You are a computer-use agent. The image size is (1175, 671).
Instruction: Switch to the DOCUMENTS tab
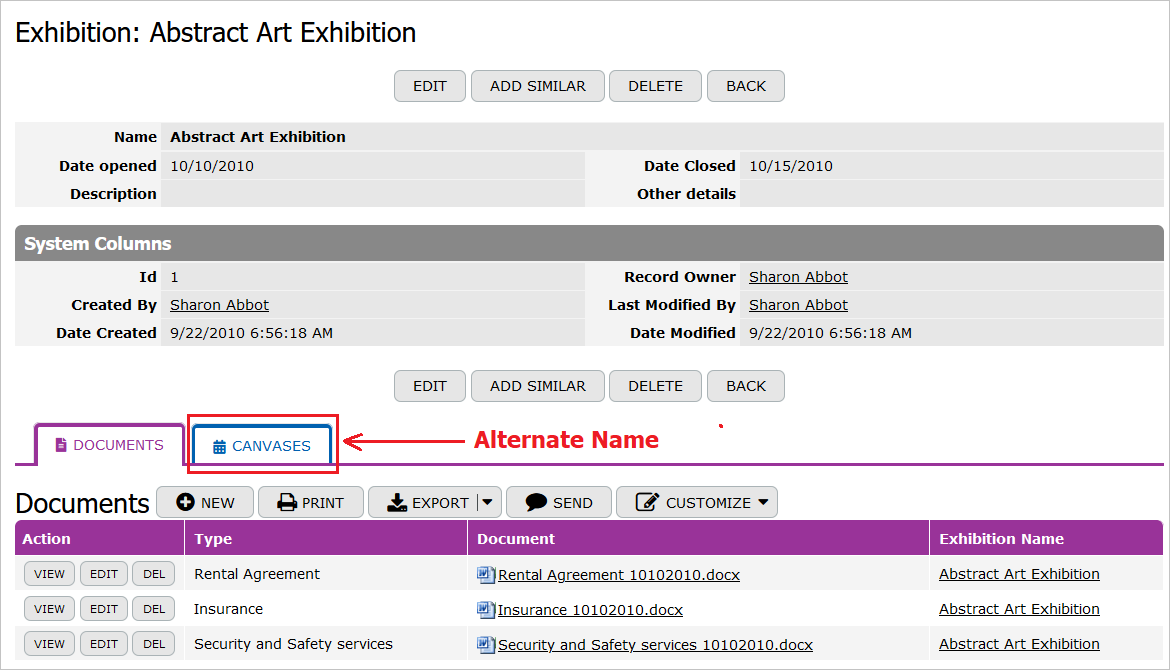click(x=109, y=445)
